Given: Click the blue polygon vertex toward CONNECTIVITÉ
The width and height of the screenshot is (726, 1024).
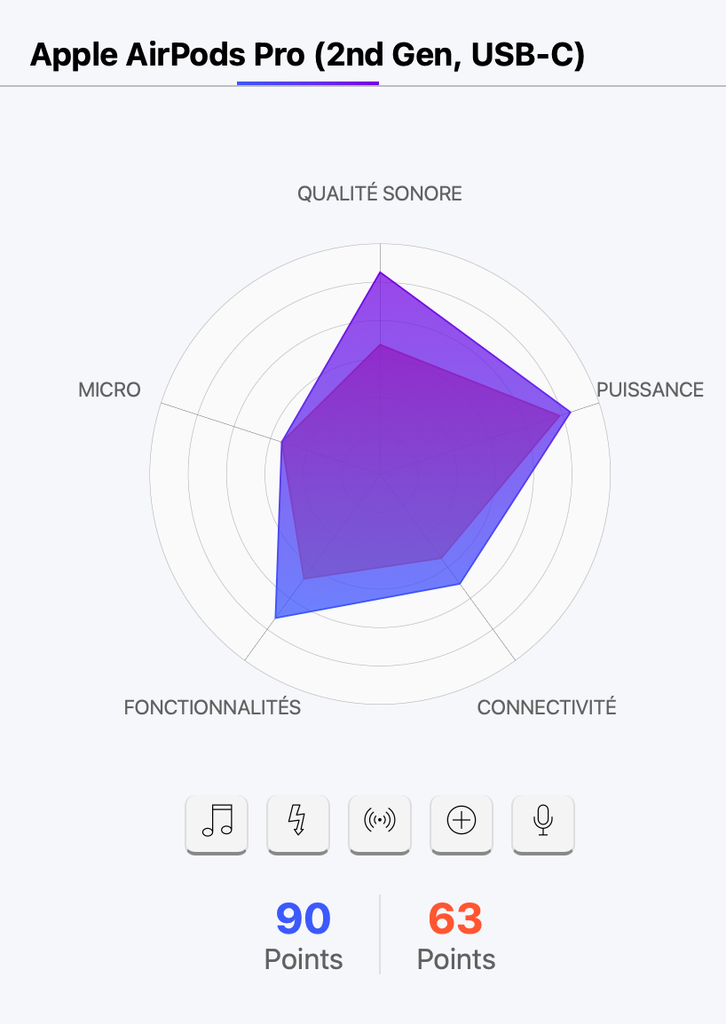Looking at the screenshot, I should [461, 583].
